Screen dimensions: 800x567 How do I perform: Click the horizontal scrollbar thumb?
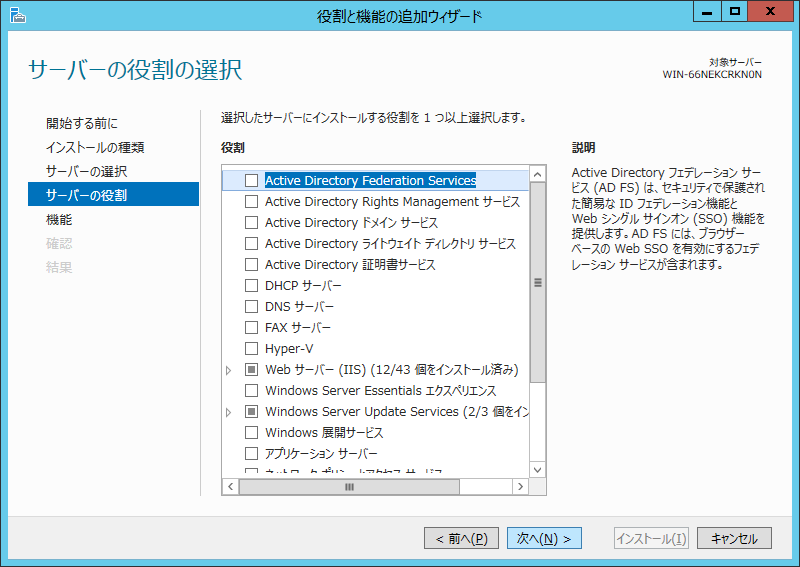(x=350, y=487)
